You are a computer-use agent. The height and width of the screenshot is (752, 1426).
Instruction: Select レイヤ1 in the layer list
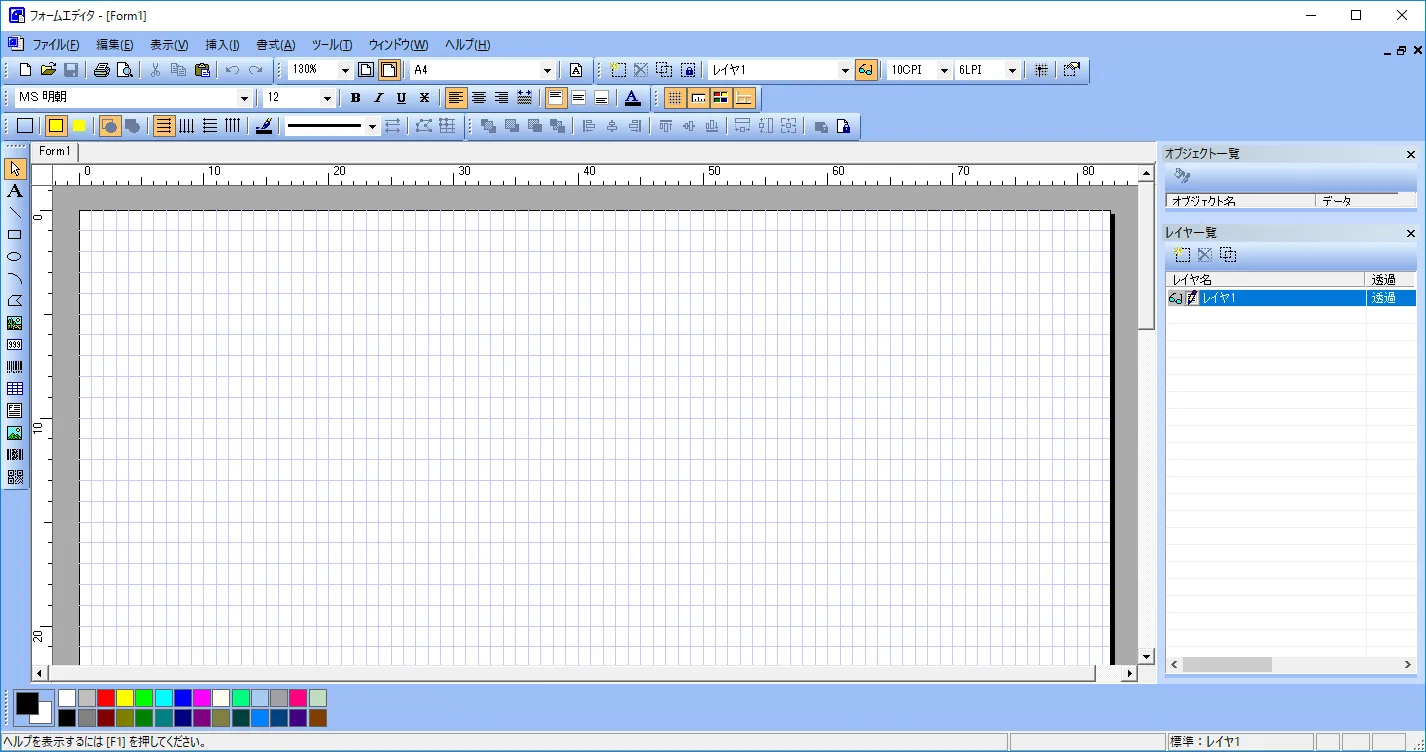pyautogui.click(x=1280, y=298)
